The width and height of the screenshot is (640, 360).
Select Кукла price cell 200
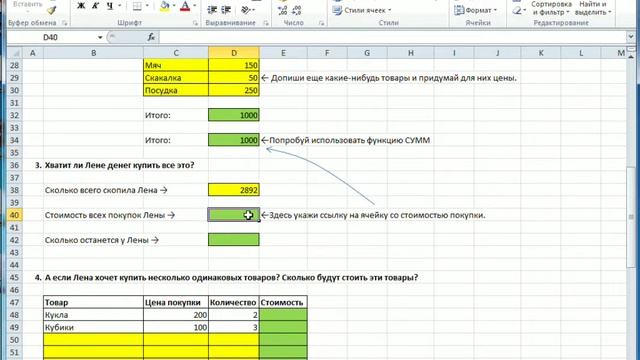176,315
